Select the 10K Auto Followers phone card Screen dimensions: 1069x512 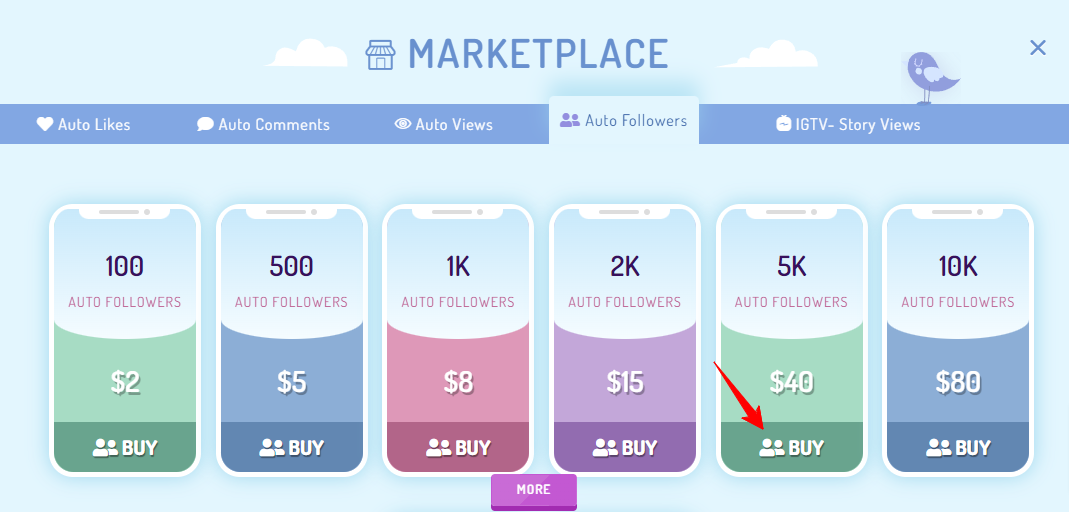pyautogui.click(x=958, y=340)
